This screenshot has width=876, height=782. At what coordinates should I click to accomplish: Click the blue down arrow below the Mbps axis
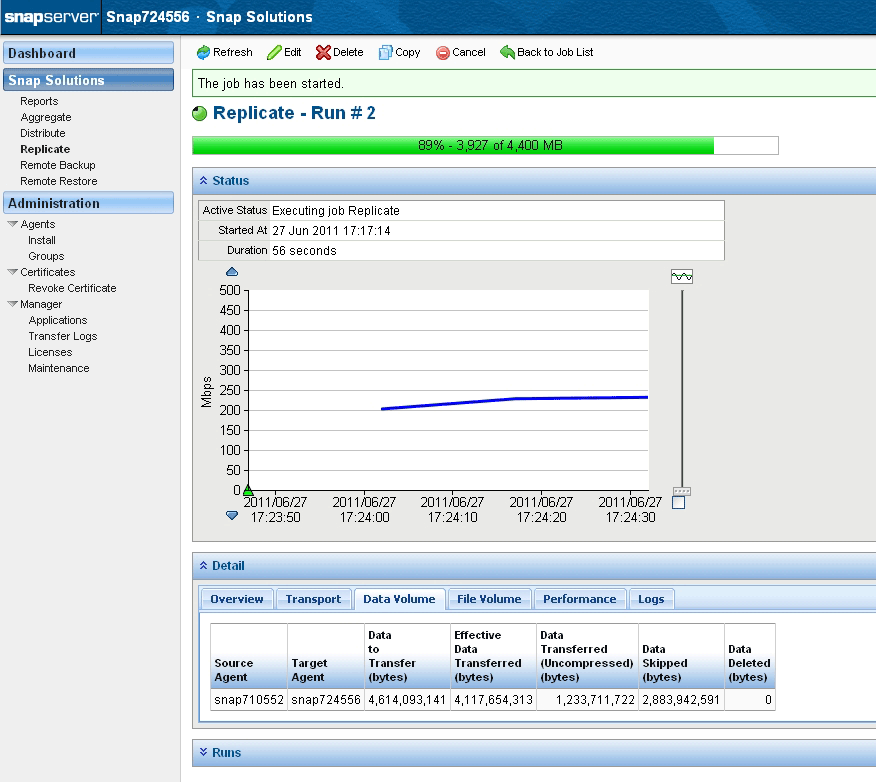coord(232,515)
